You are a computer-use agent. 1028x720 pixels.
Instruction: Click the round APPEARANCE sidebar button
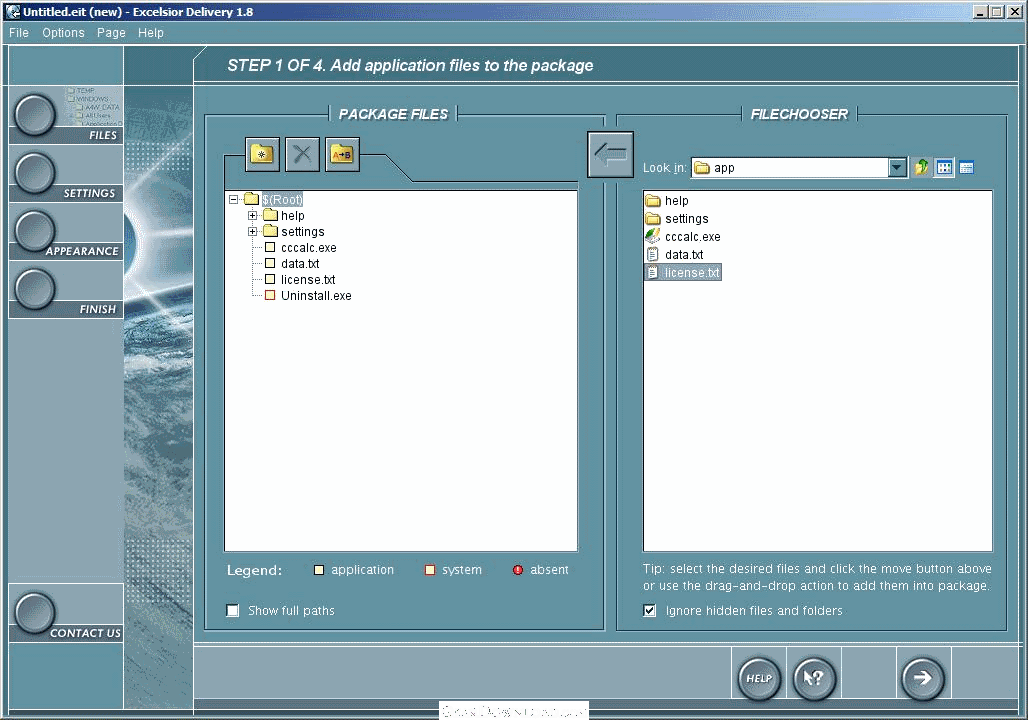pyautogui.click(x=35, y=231)
